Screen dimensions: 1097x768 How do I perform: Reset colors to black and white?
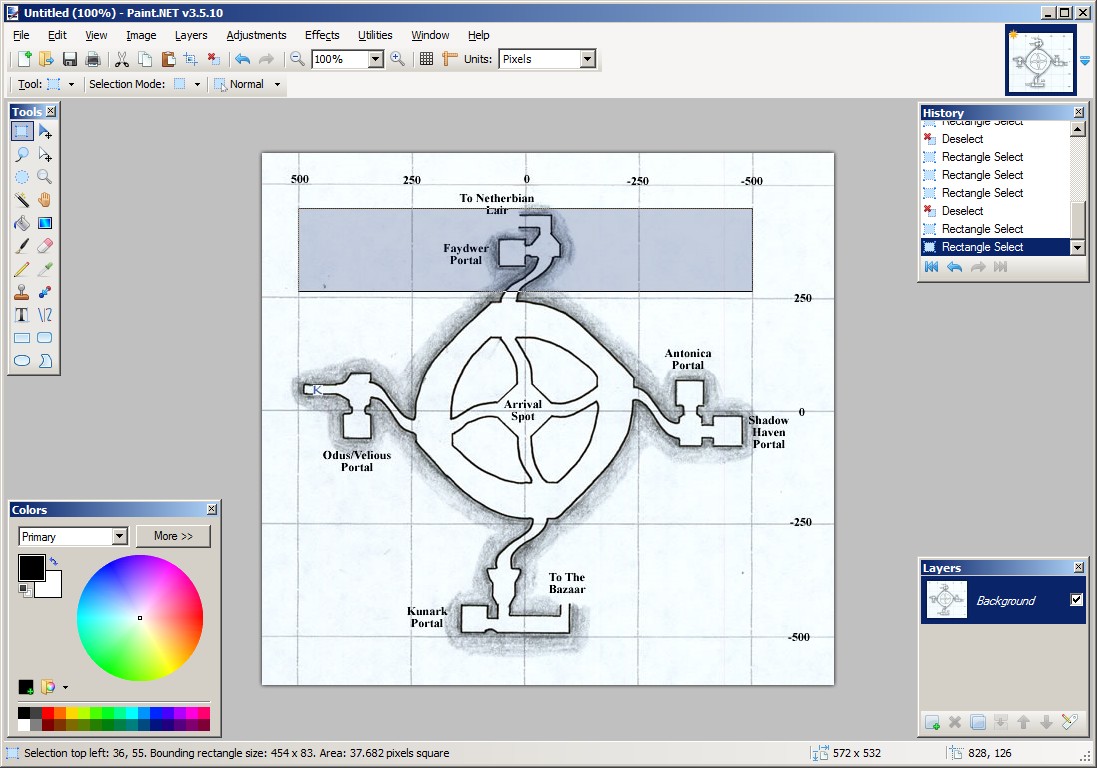[x=24, y=591]
